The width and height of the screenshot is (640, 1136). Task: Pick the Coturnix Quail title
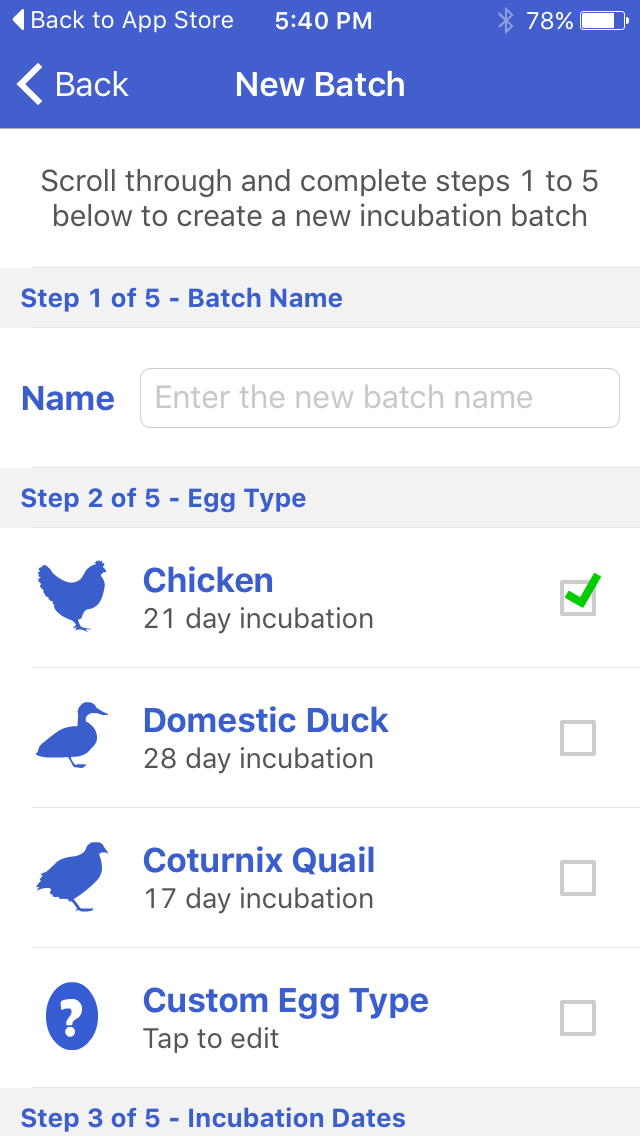point(259,860)
